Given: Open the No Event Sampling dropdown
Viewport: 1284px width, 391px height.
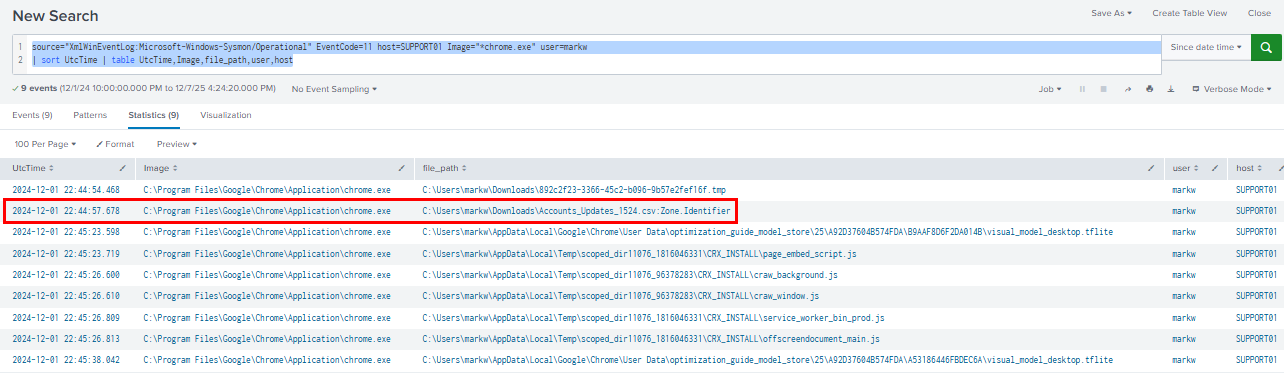Looking at the screenshot, I should coord(334,89).
